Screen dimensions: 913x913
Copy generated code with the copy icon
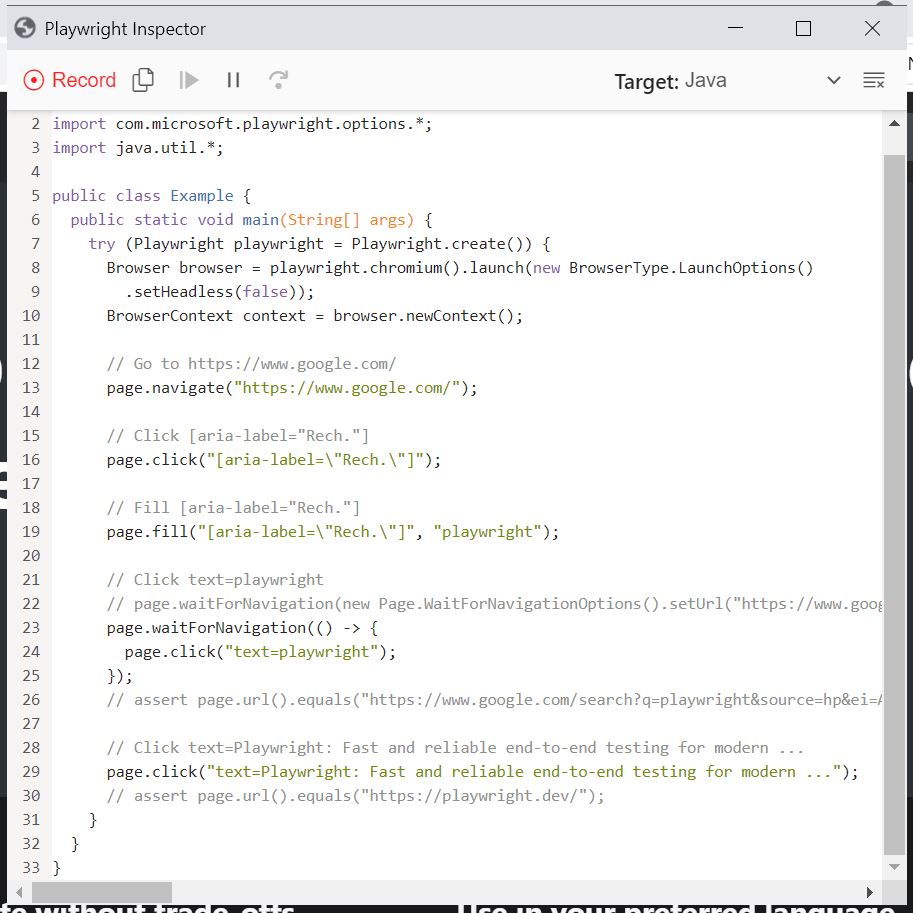point(143,80)
